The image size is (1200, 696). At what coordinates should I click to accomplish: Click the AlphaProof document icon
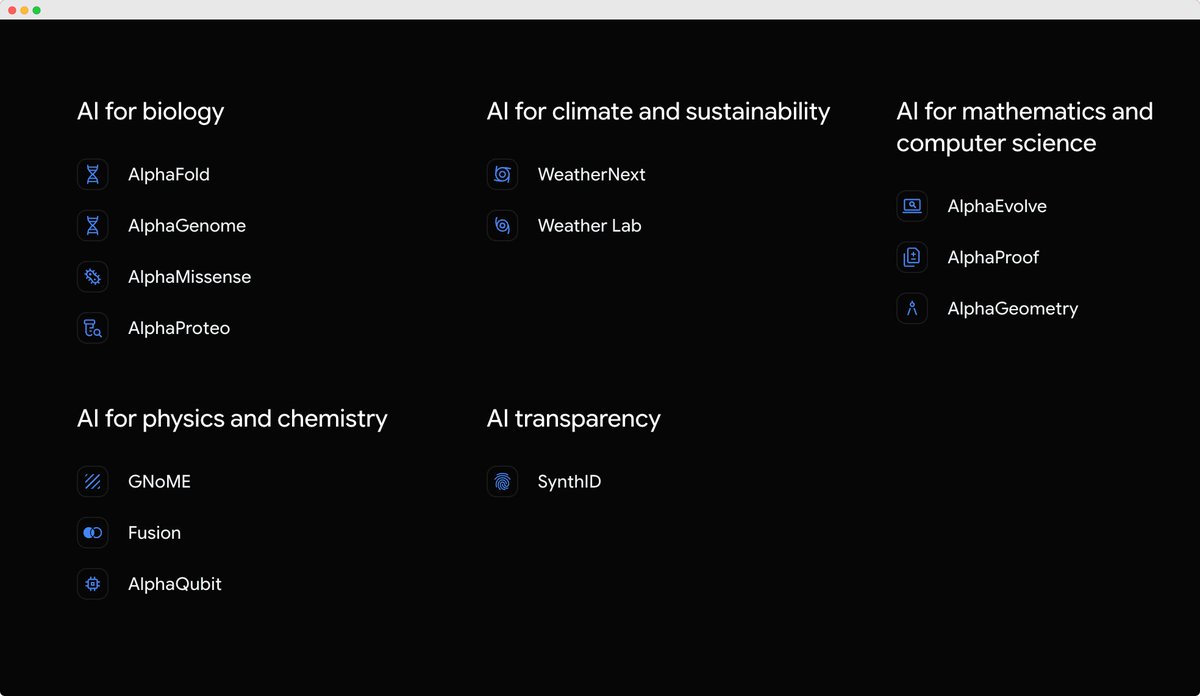click(x=912, y=257)
